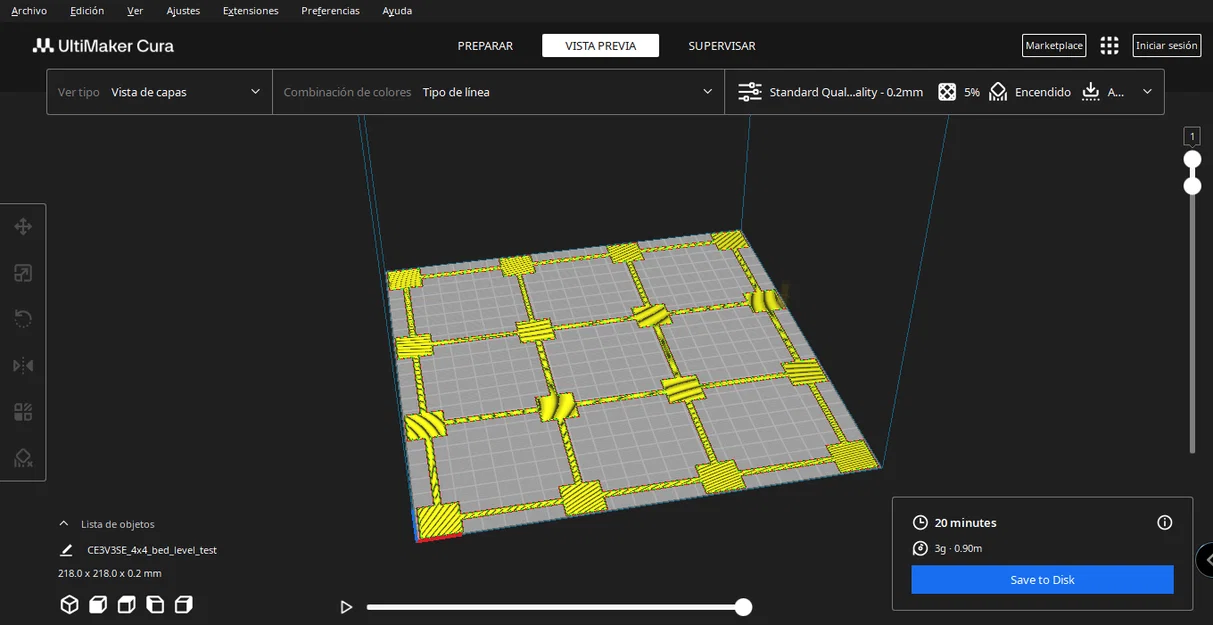
Task: Open the Extensiones menu
Action: point(251,11)
